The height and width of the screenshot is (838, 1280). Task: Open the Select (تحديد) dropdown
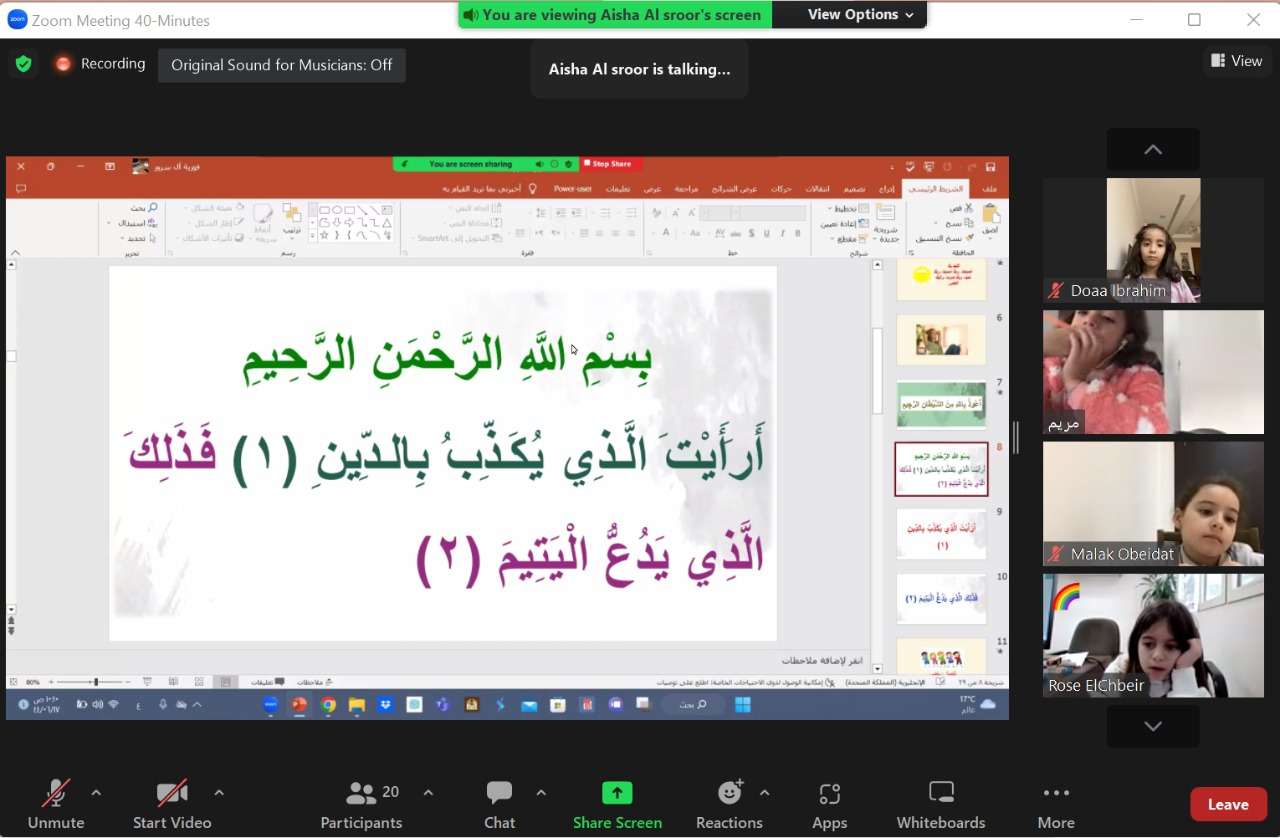click(x=137, y=238)
